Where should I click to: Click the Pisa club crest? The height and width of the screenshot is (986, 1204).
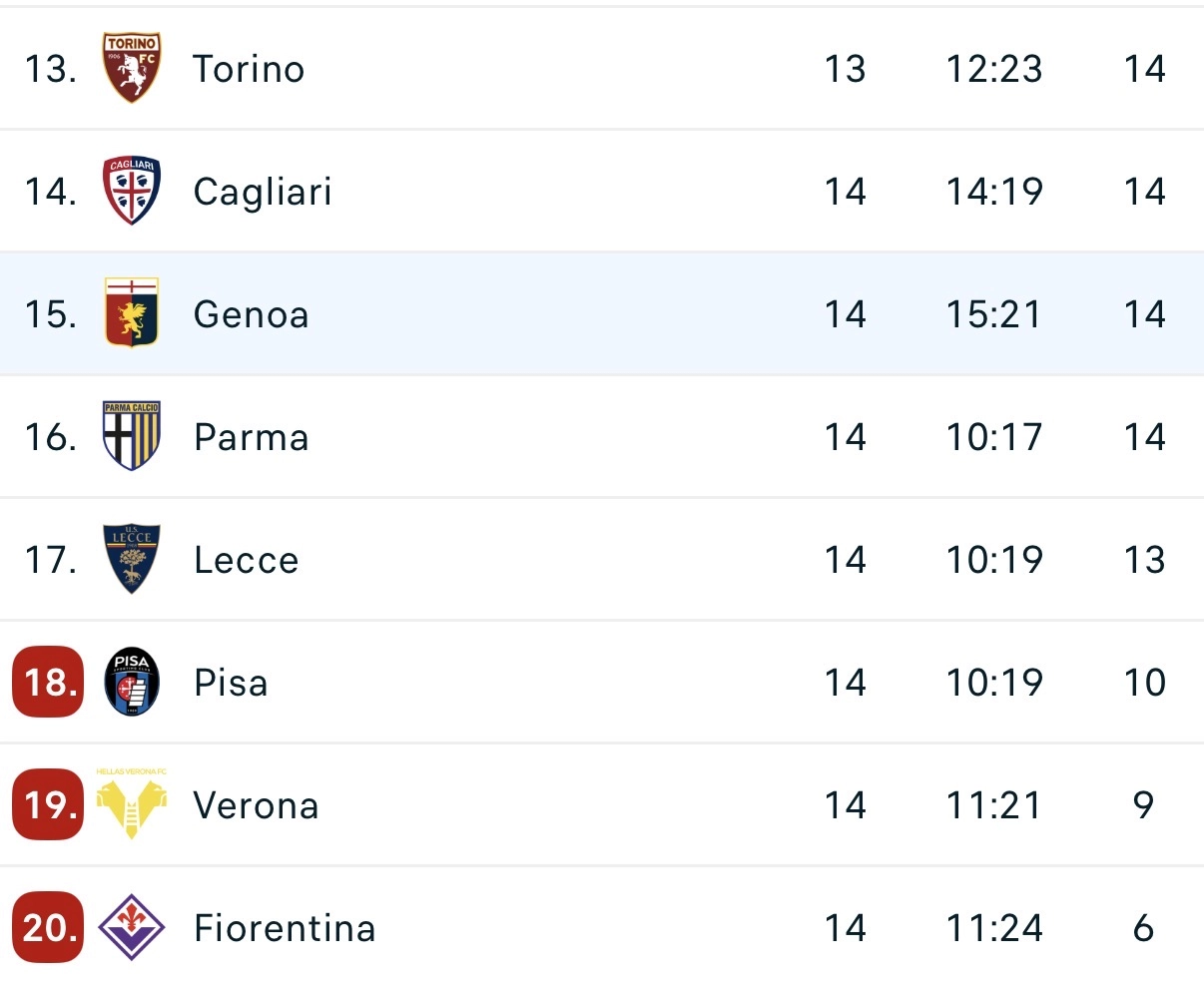coord(132,683)
